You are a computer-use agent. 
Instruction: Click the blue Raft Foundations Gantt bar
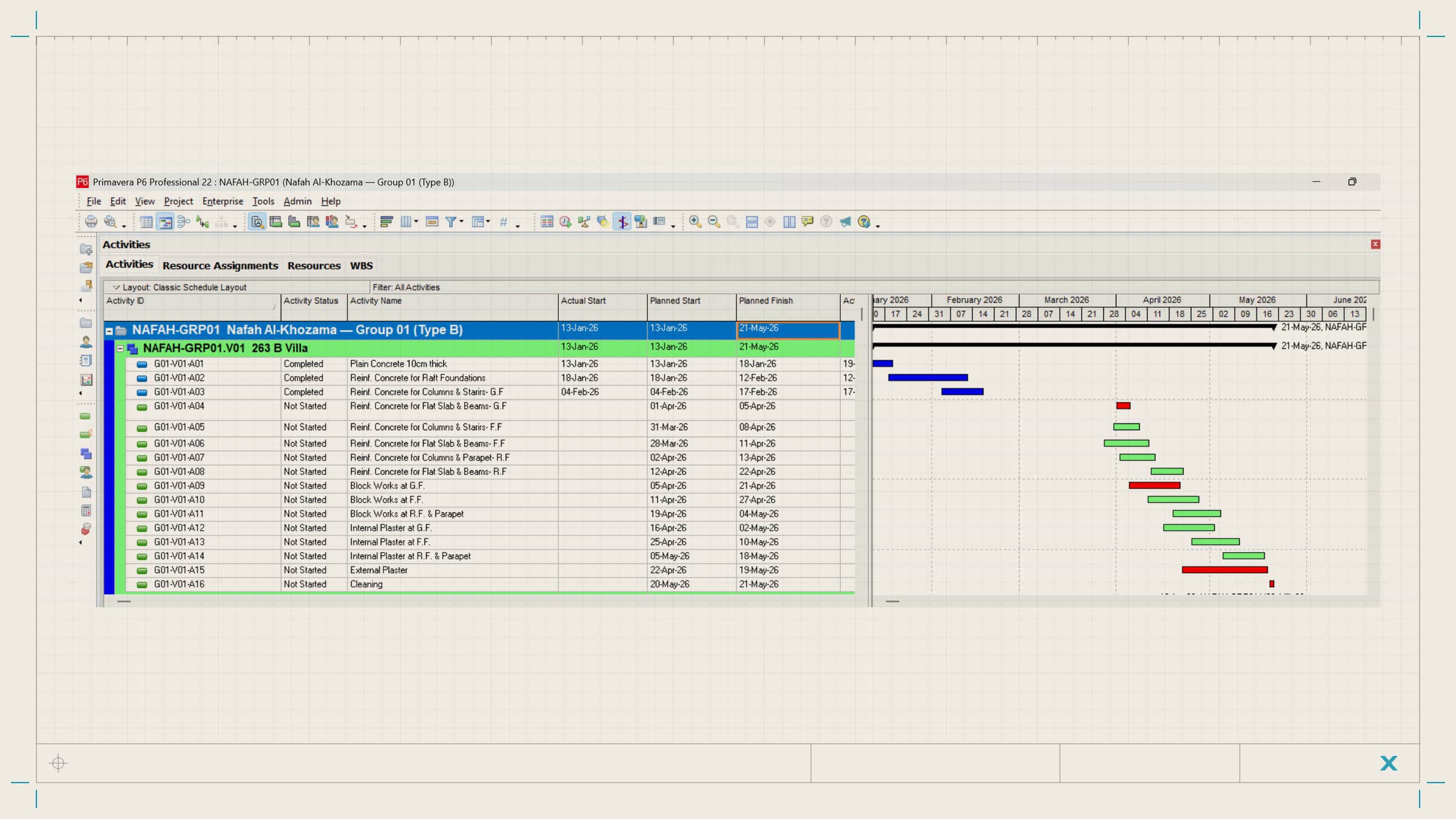click(x=928, y=377)
